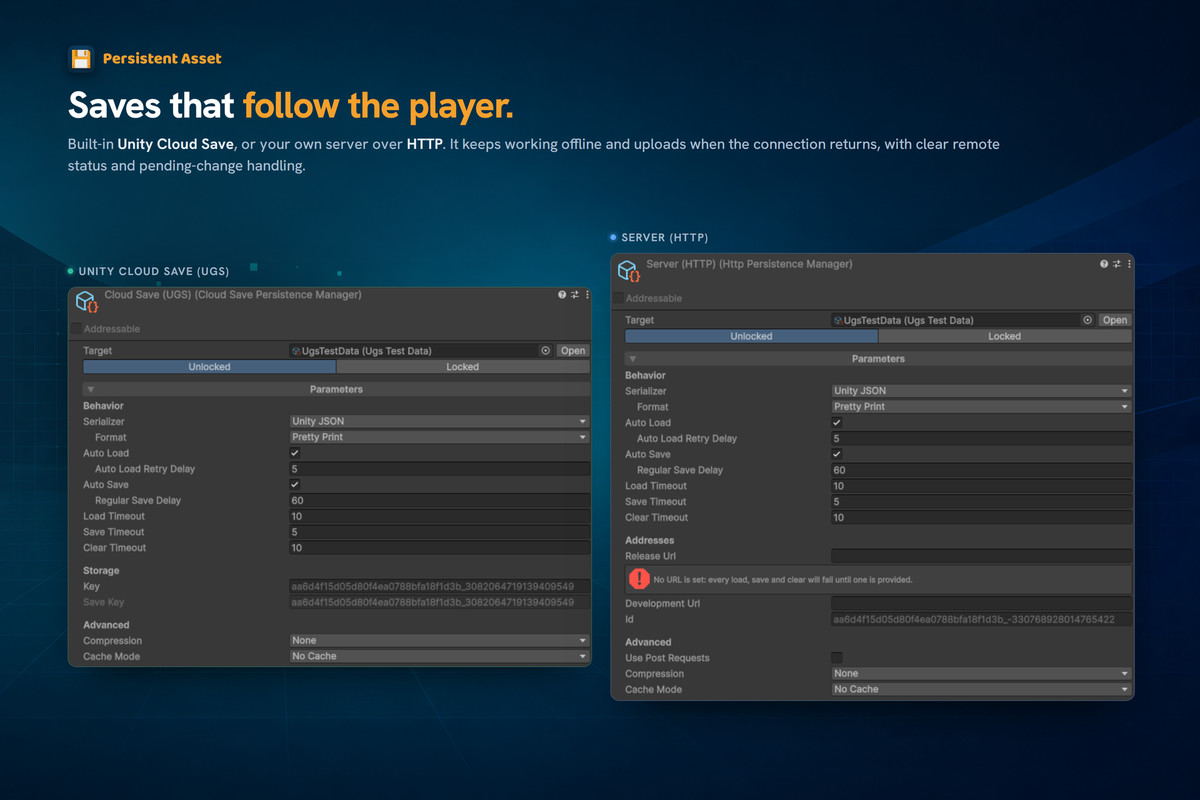Open Serializer dropdown in Server (HTTP) panel
Viewport: 1200px width, 800px height.
click(981, 391)
